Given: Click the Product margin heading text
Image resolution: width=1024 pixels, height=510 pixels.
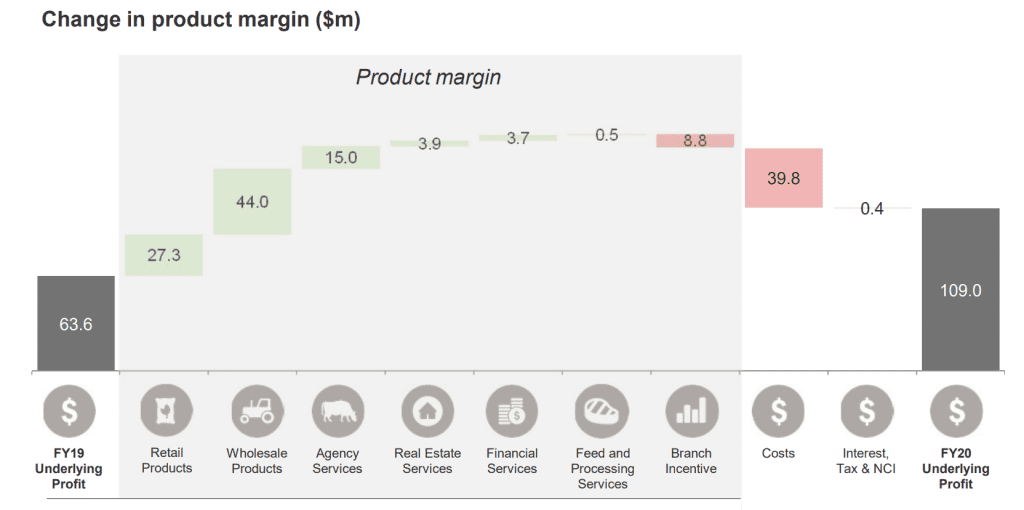Looking at the screenshot, I should (x=428, y=77).
